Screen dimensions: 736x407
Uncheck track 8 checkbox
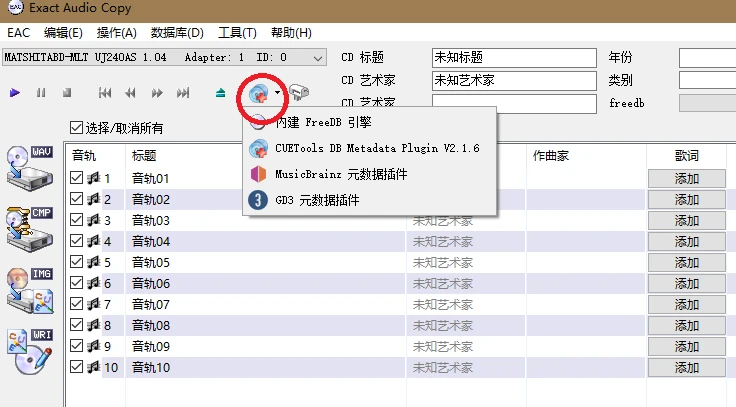pos(76,324)
